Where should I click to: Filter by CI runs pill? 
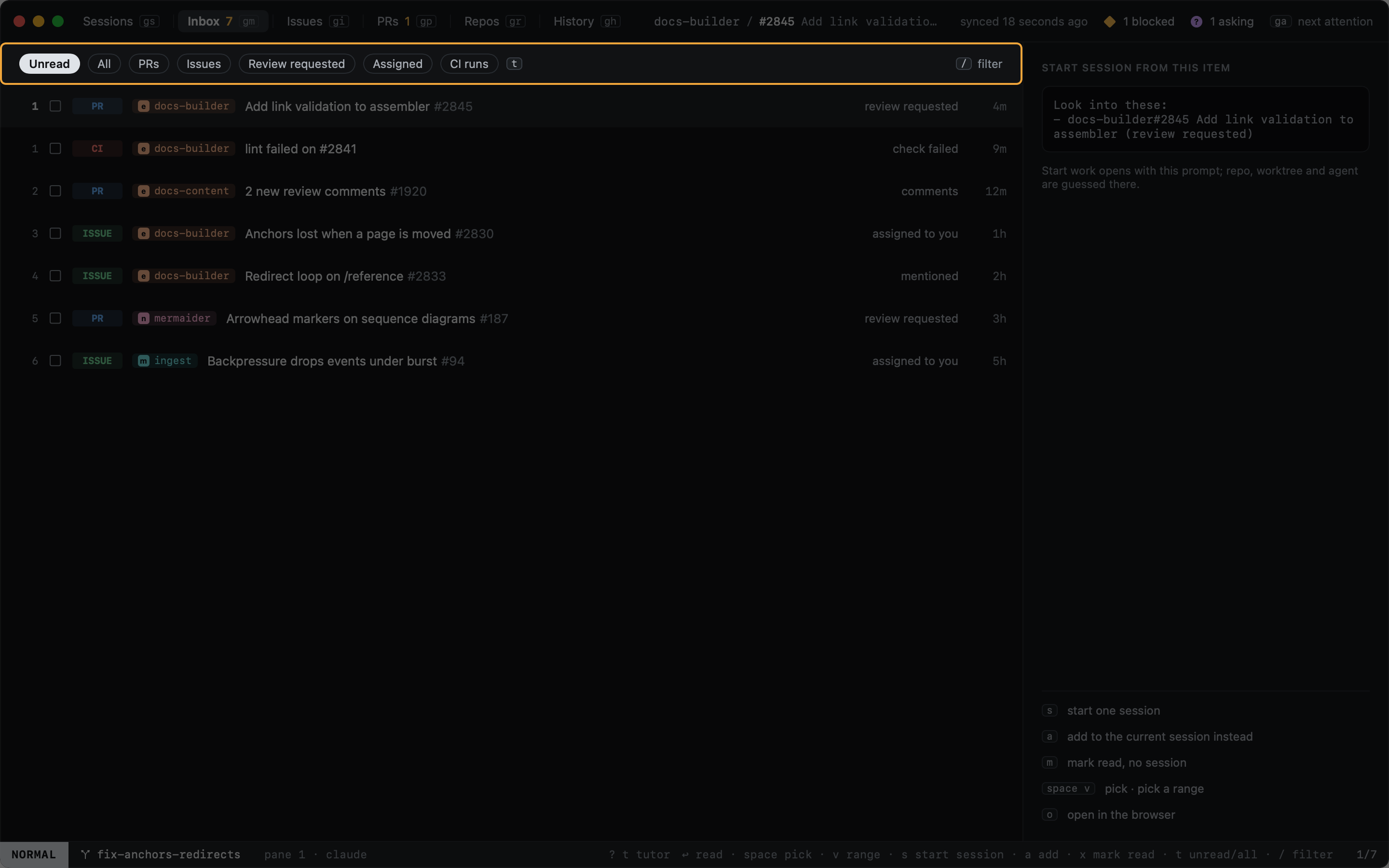469,64
